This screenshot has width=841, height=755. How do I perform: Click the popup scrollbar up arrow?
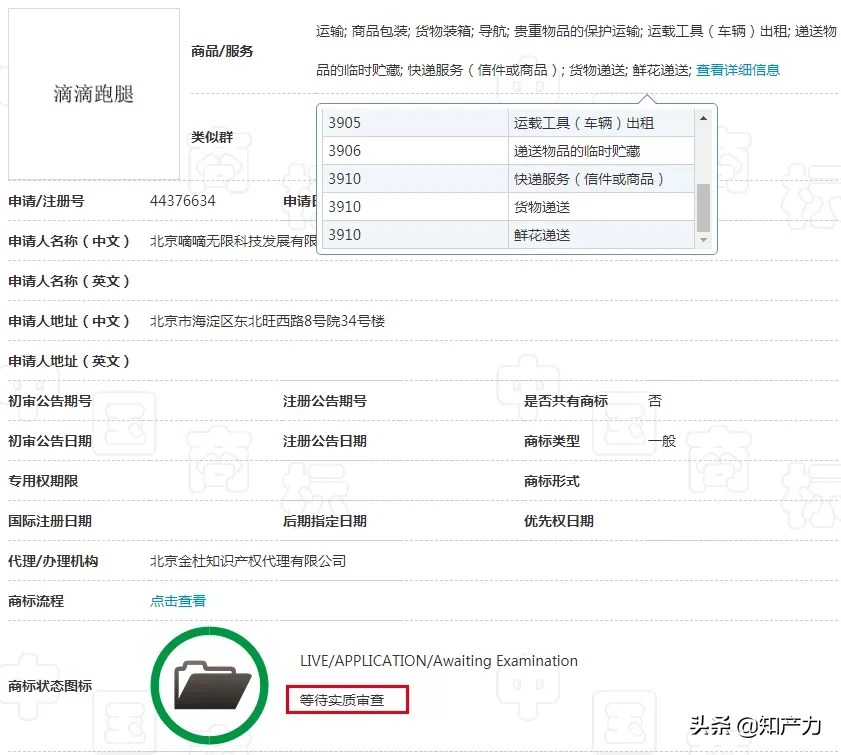[x=703, y=118]
